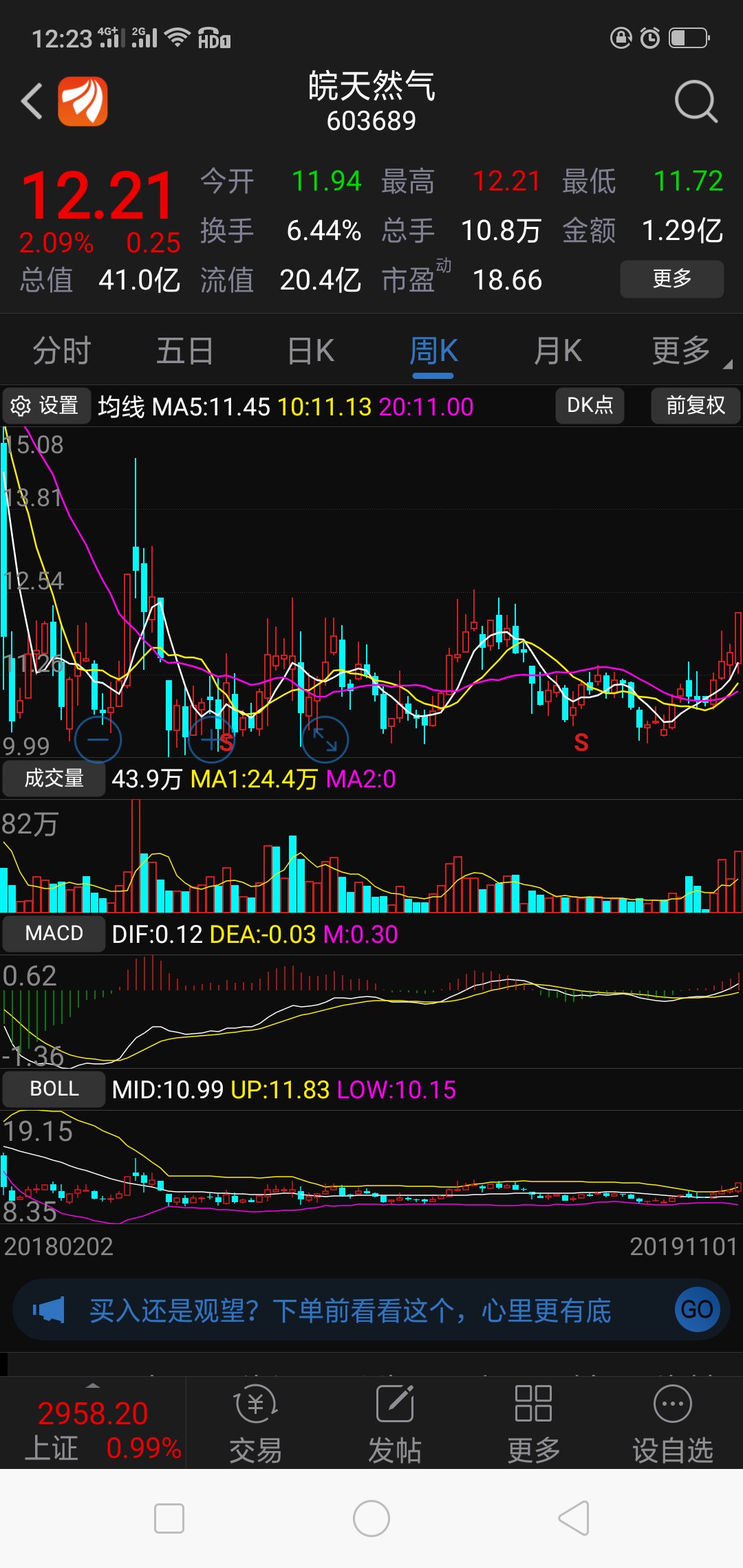
Task: Tap the stock code 603689
Action: tap(371, 121)
